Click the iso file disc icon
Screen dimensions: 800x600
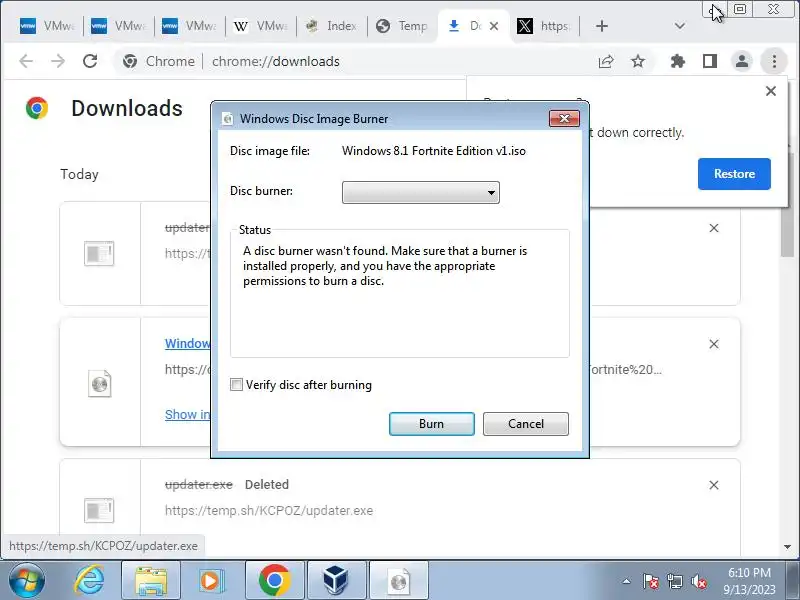coord(99,383)
